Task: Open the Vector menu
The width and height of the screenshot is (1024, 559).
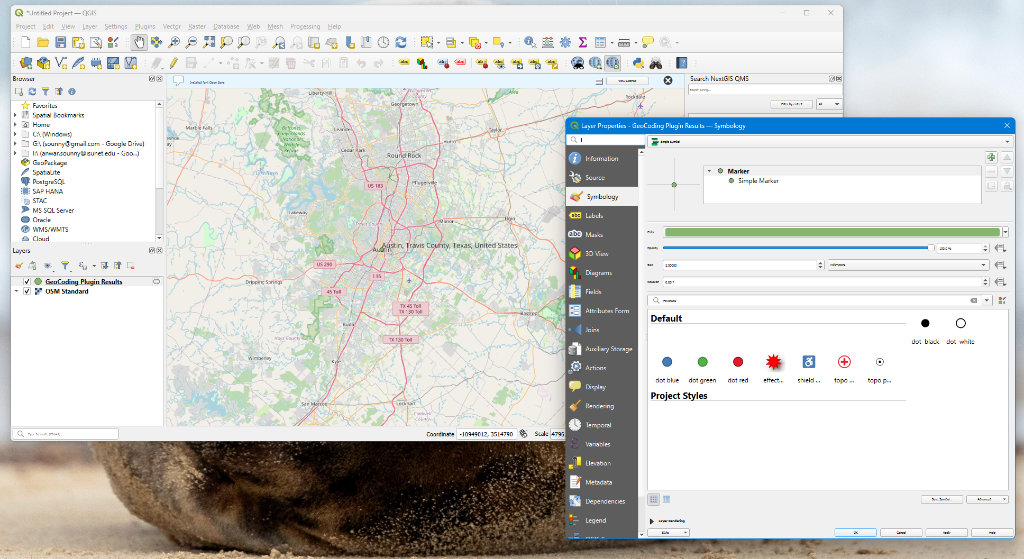Action: (172, 26)
